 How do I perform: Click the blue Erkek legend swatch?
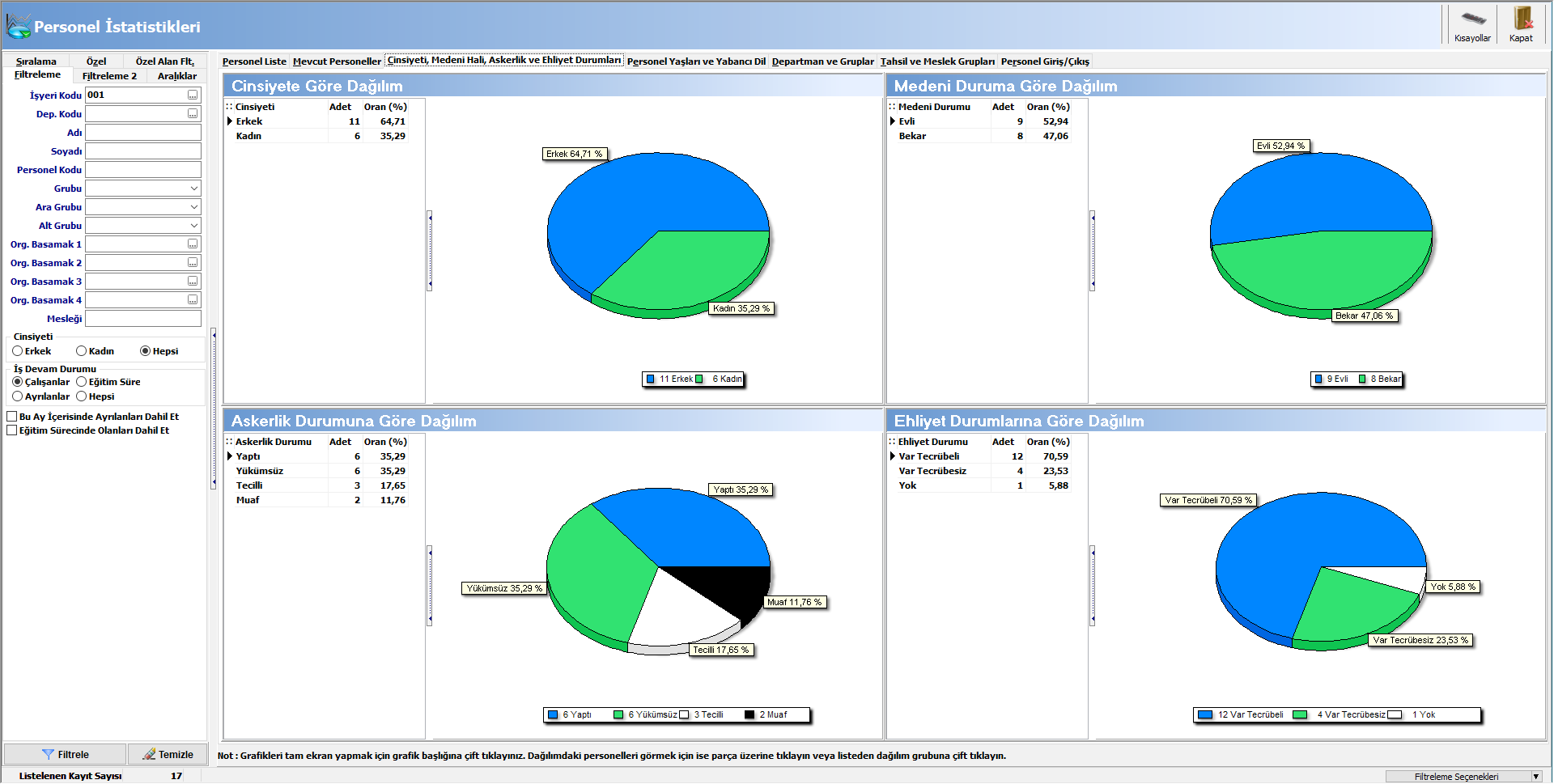[x=650, y=379]
